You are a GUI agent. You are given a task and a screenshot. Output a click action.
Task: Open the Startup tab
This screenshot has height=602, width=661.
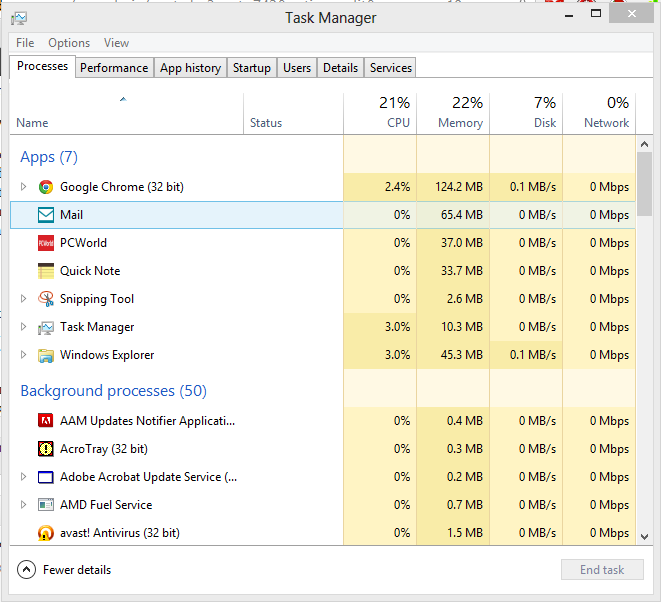(251, 68)
